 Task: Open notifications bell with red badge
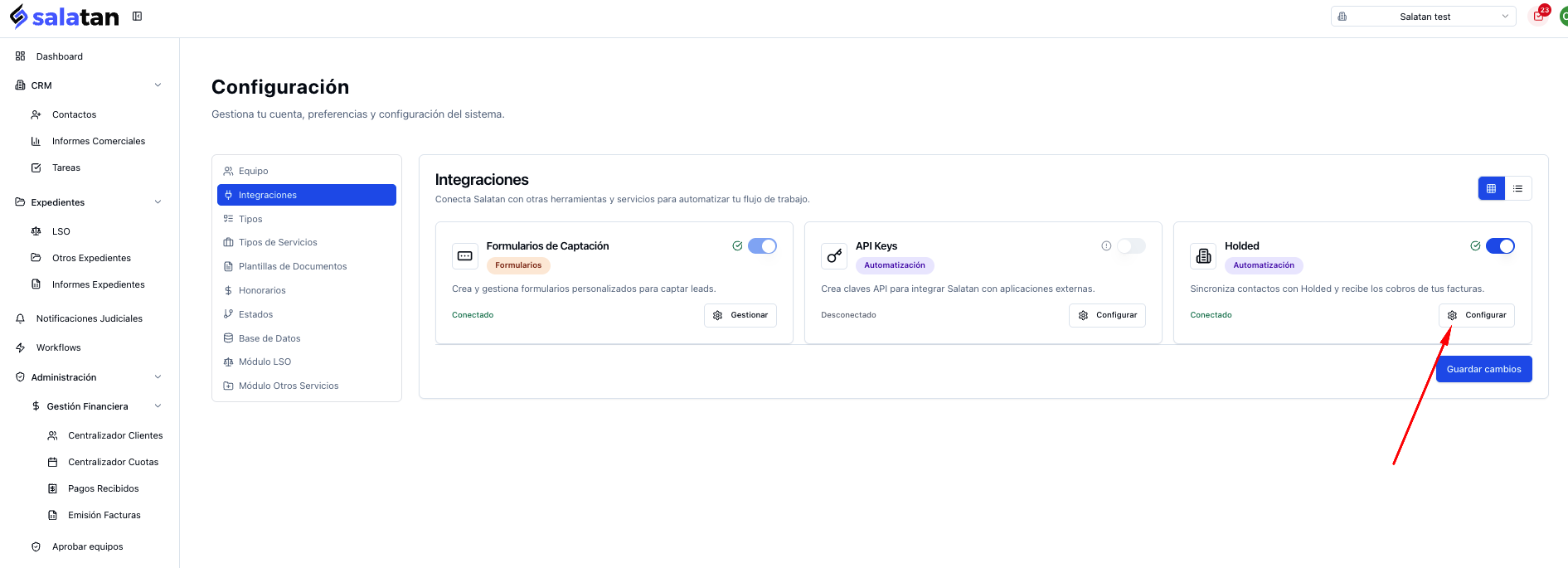(x=1539, y=16)
